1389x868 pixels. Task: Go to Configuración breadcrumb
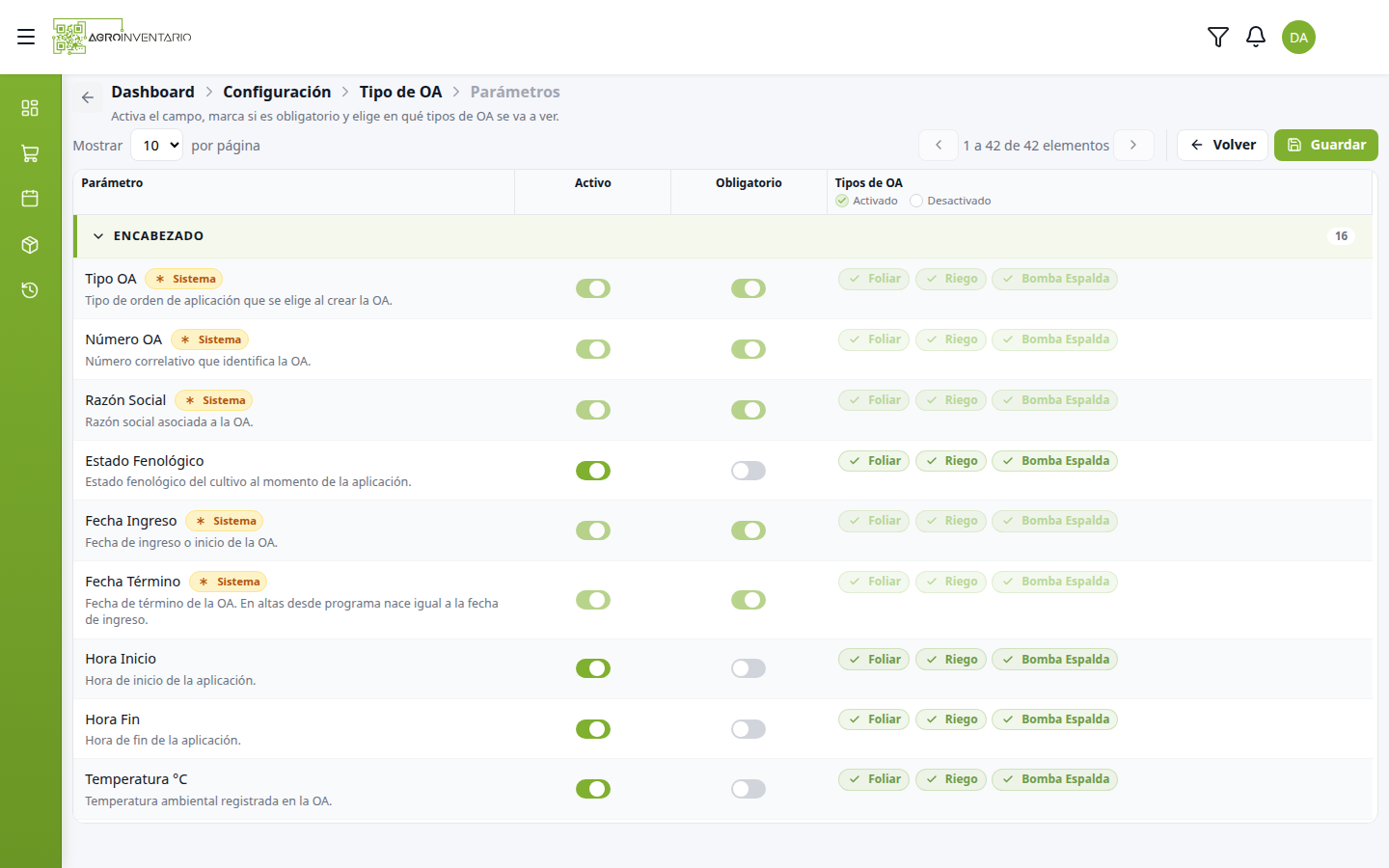(277, 92)
